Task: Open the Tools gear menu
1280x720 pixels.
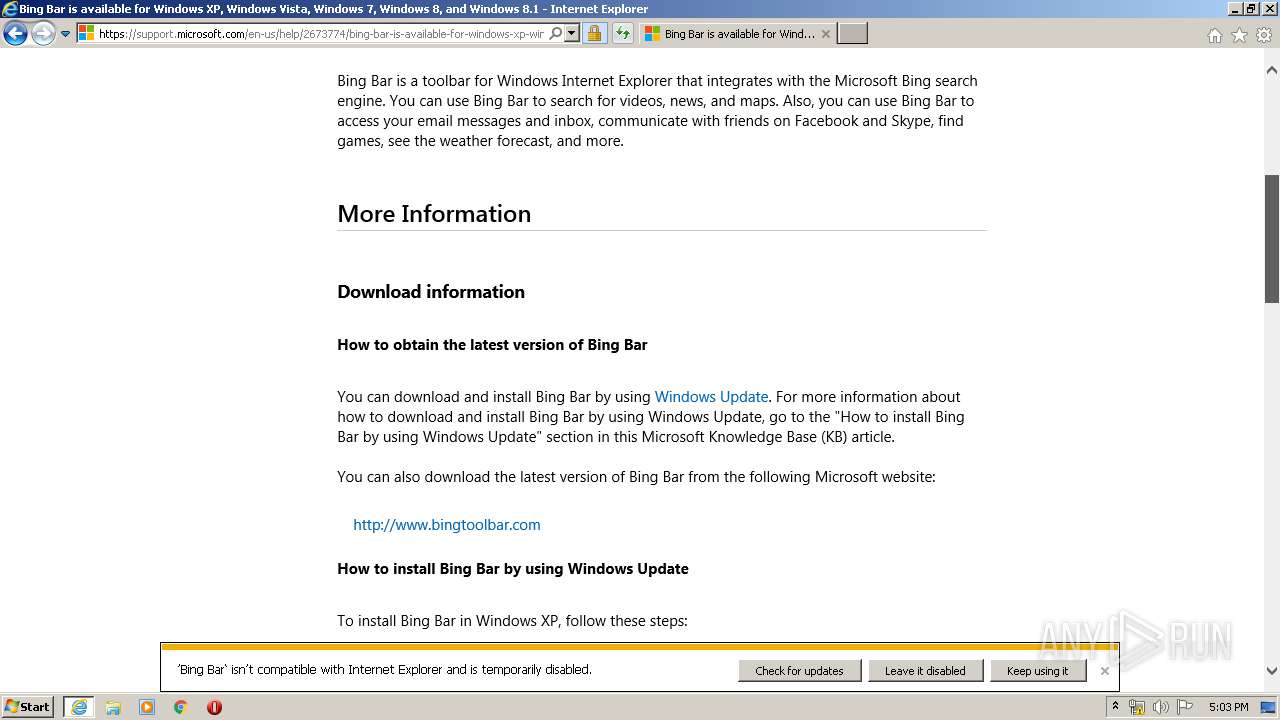Action: pos(1264,35)
